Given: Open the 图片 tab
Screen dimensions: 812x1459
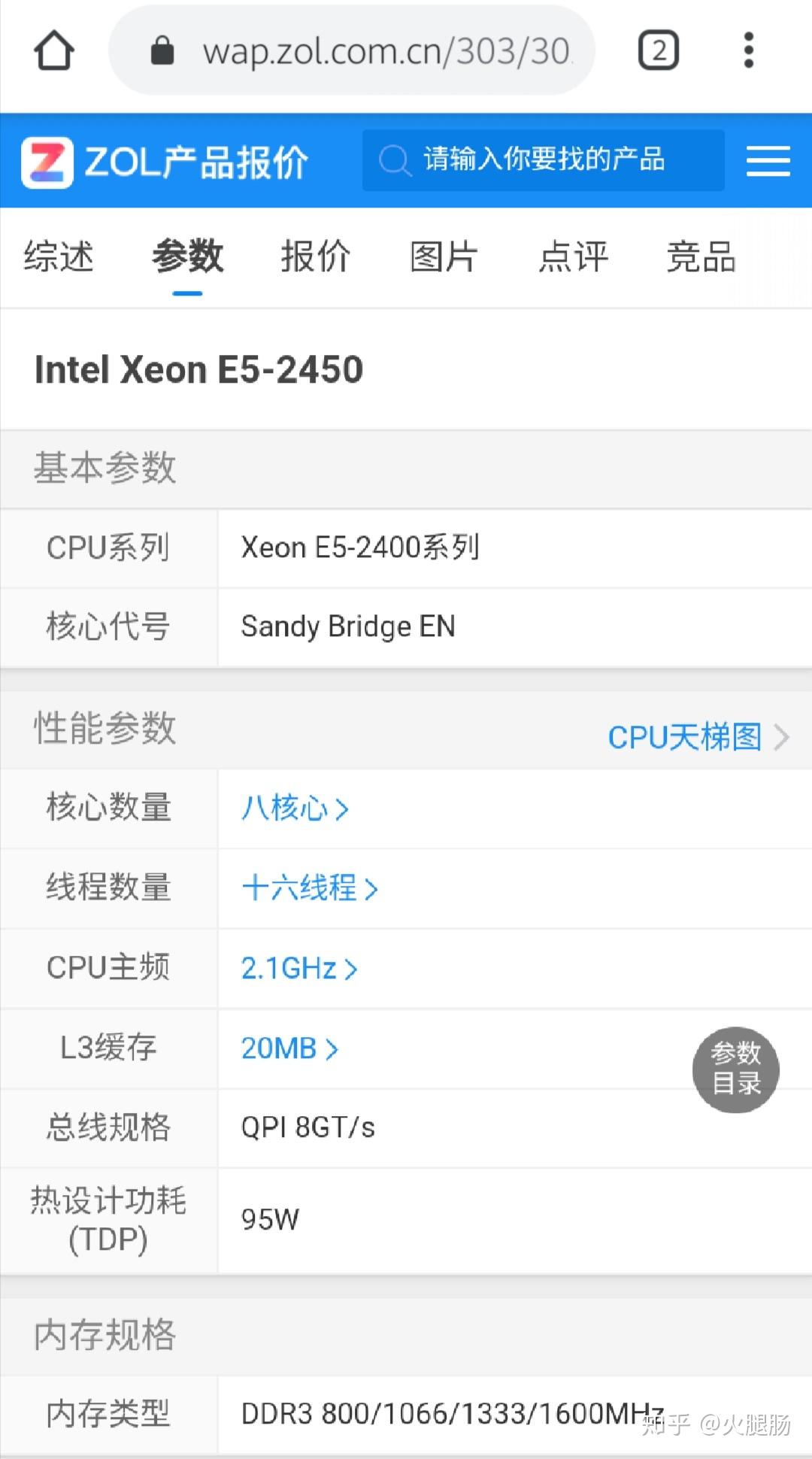Looking at the screenshot, I should tap(444, 257).
